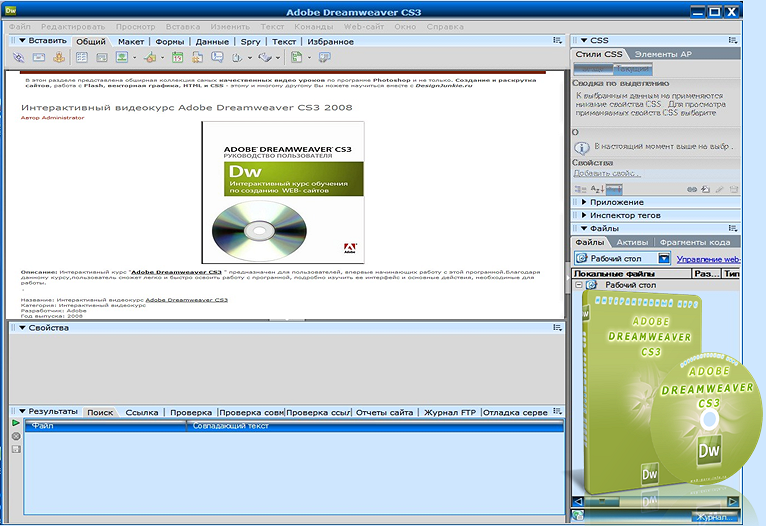The height and width of the screenshot is (526, 766).
Task: Collapse the Результаты panel
Action: (22, 411)
